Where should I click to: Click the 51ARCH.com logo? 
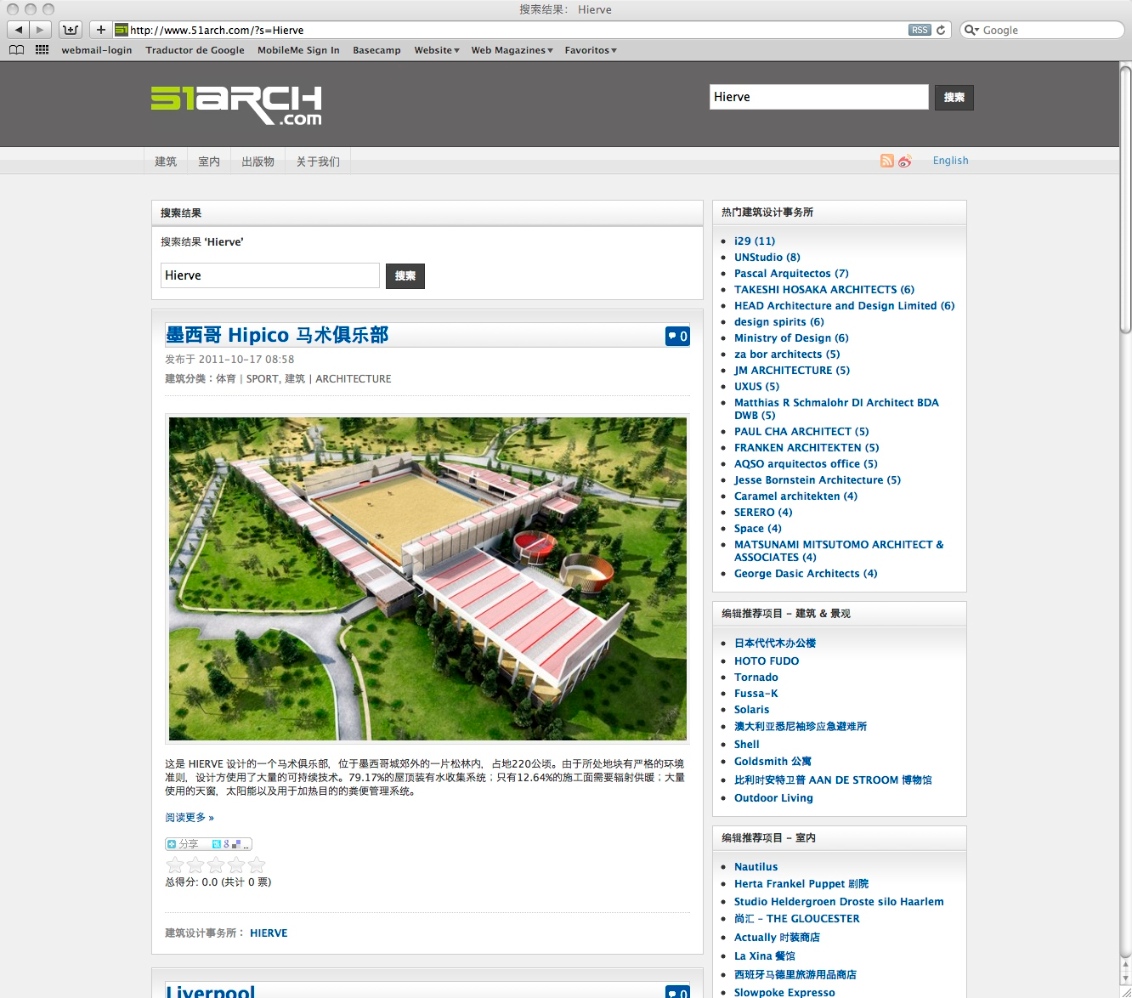tap(236, 105)
